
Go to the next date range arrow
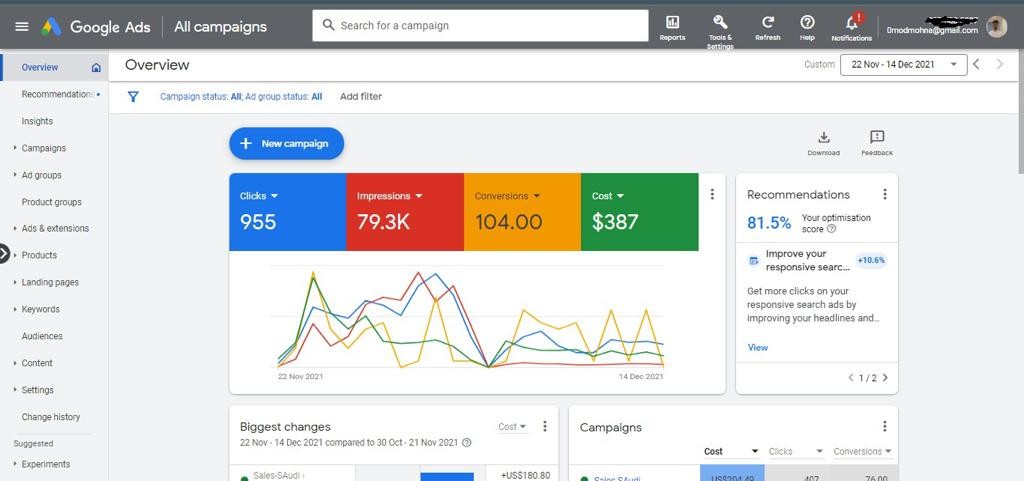1000,64
